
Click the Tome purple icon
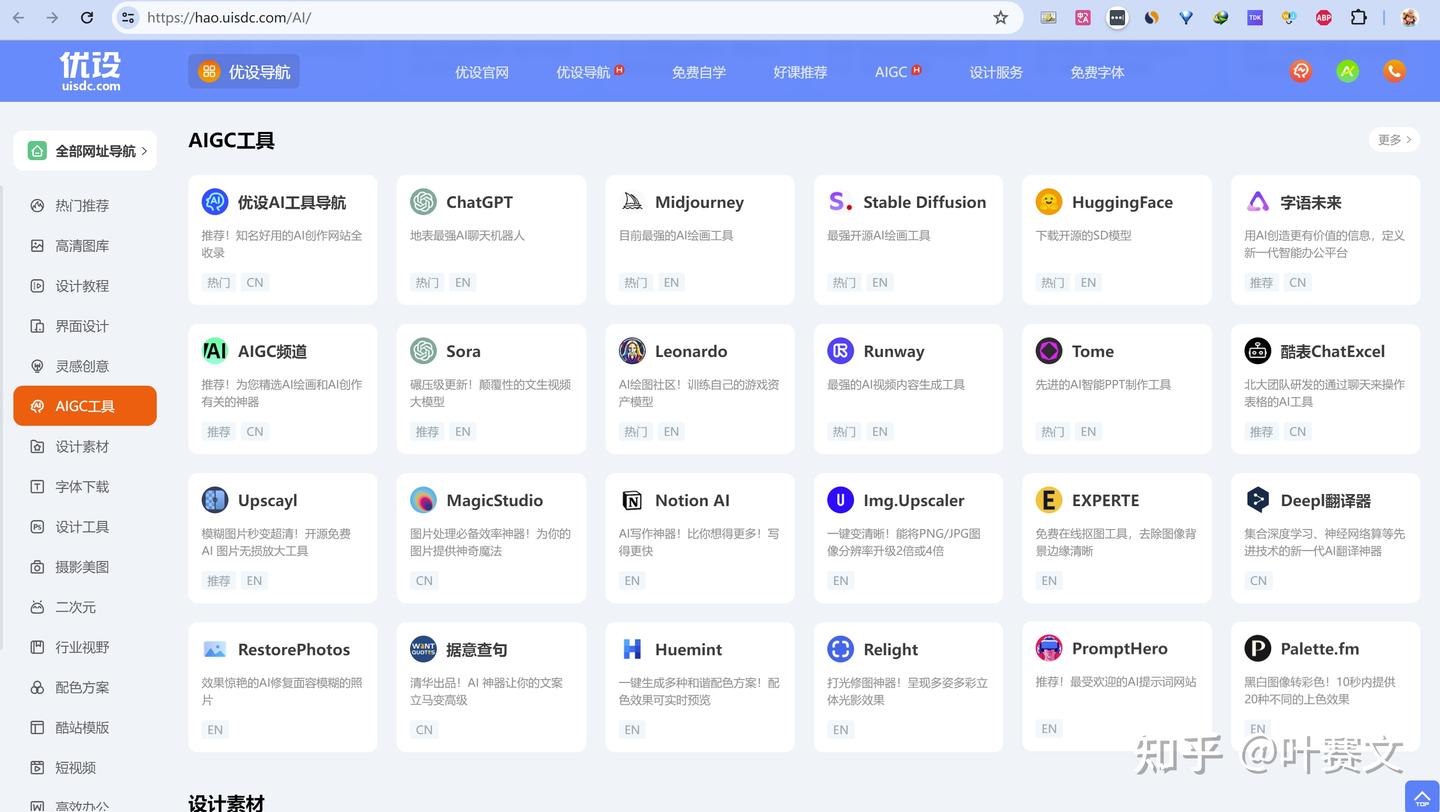(x=1049, y=351)
